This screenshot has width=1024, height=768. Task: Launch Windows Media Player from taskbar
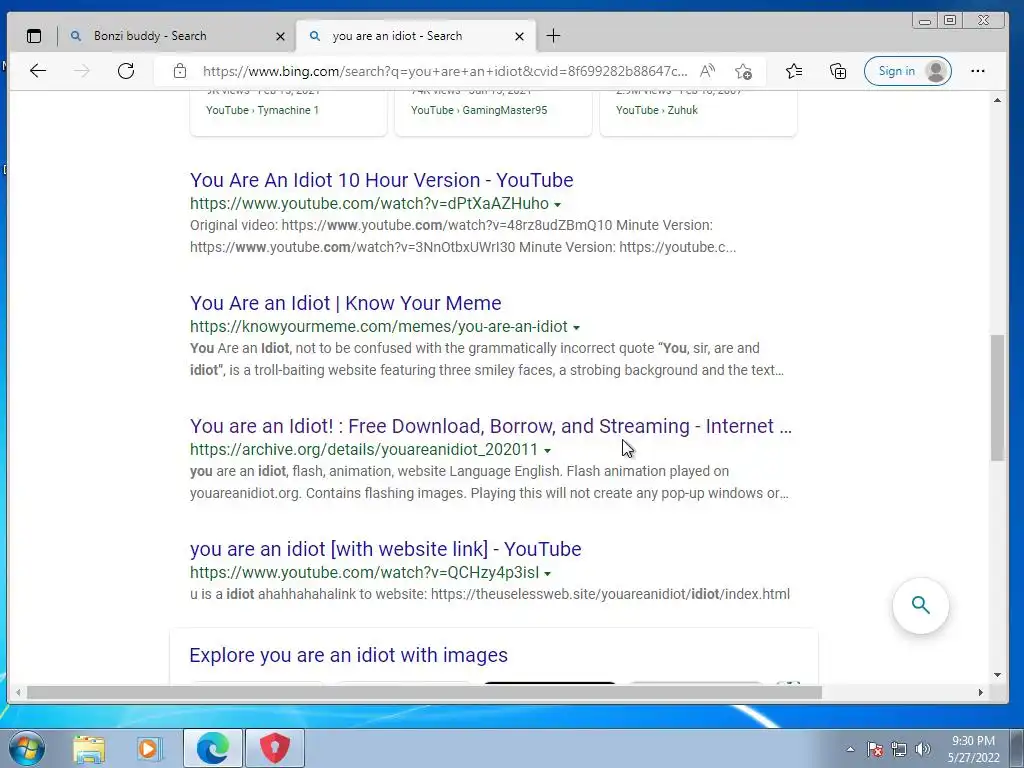click(149, 749)
